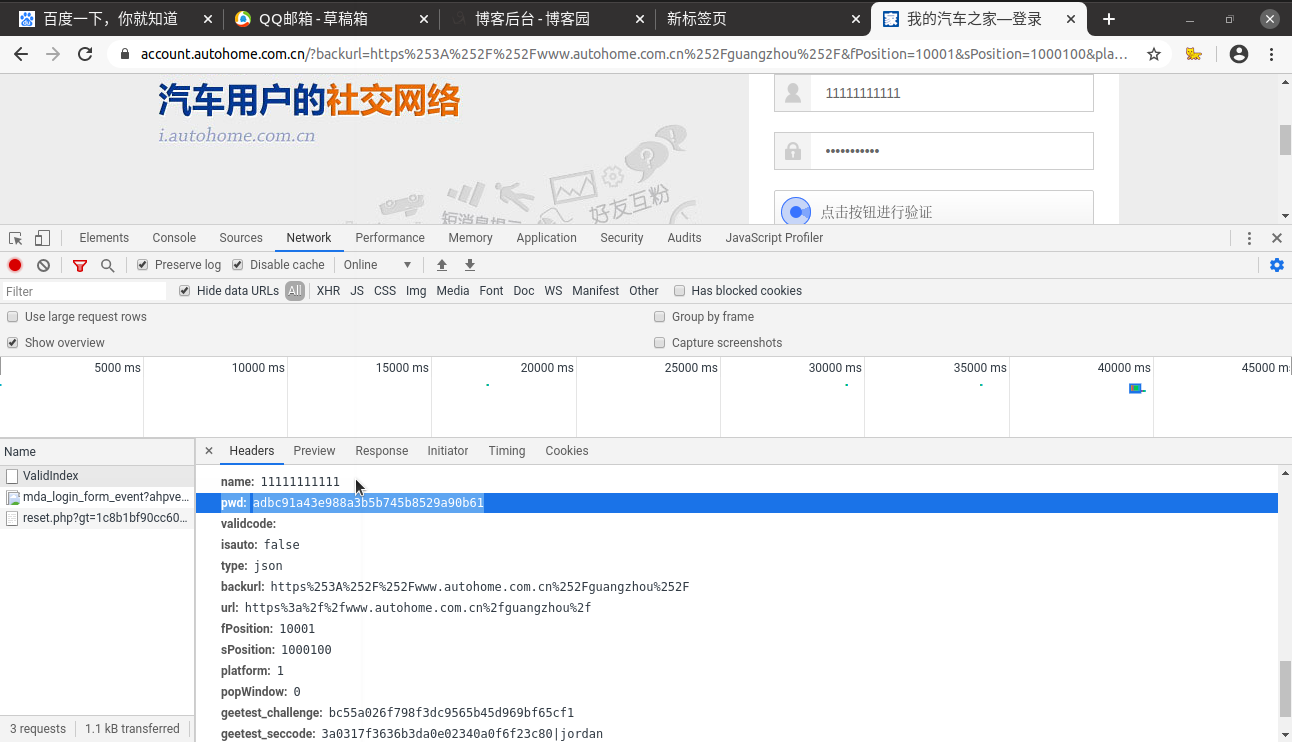Show All request types
The image size is (1292, 742).
295,291
